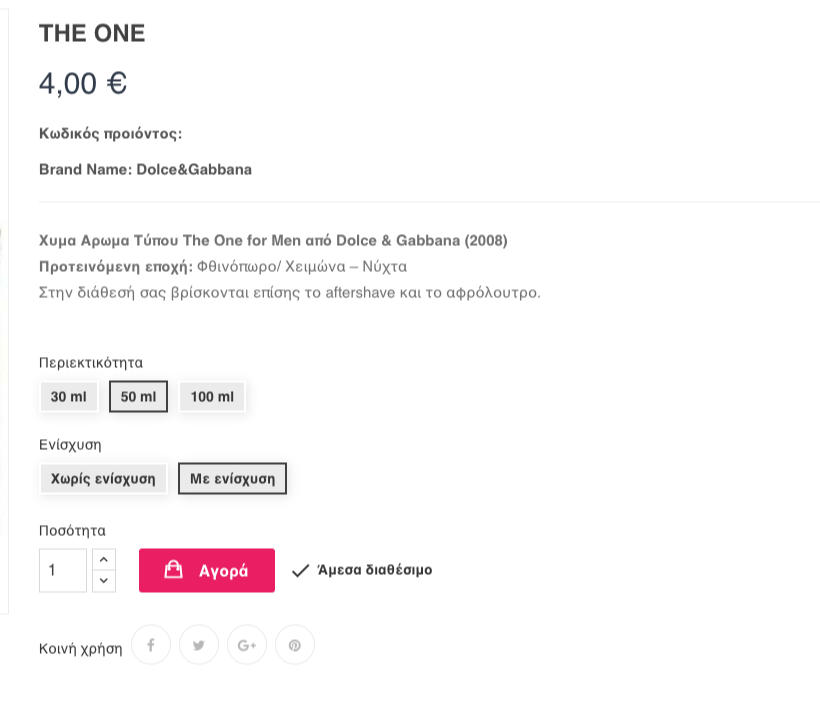The image size is (820, 701).
Task: Select the Χωρίς ενίσχυση option
Action: (103, 479)
